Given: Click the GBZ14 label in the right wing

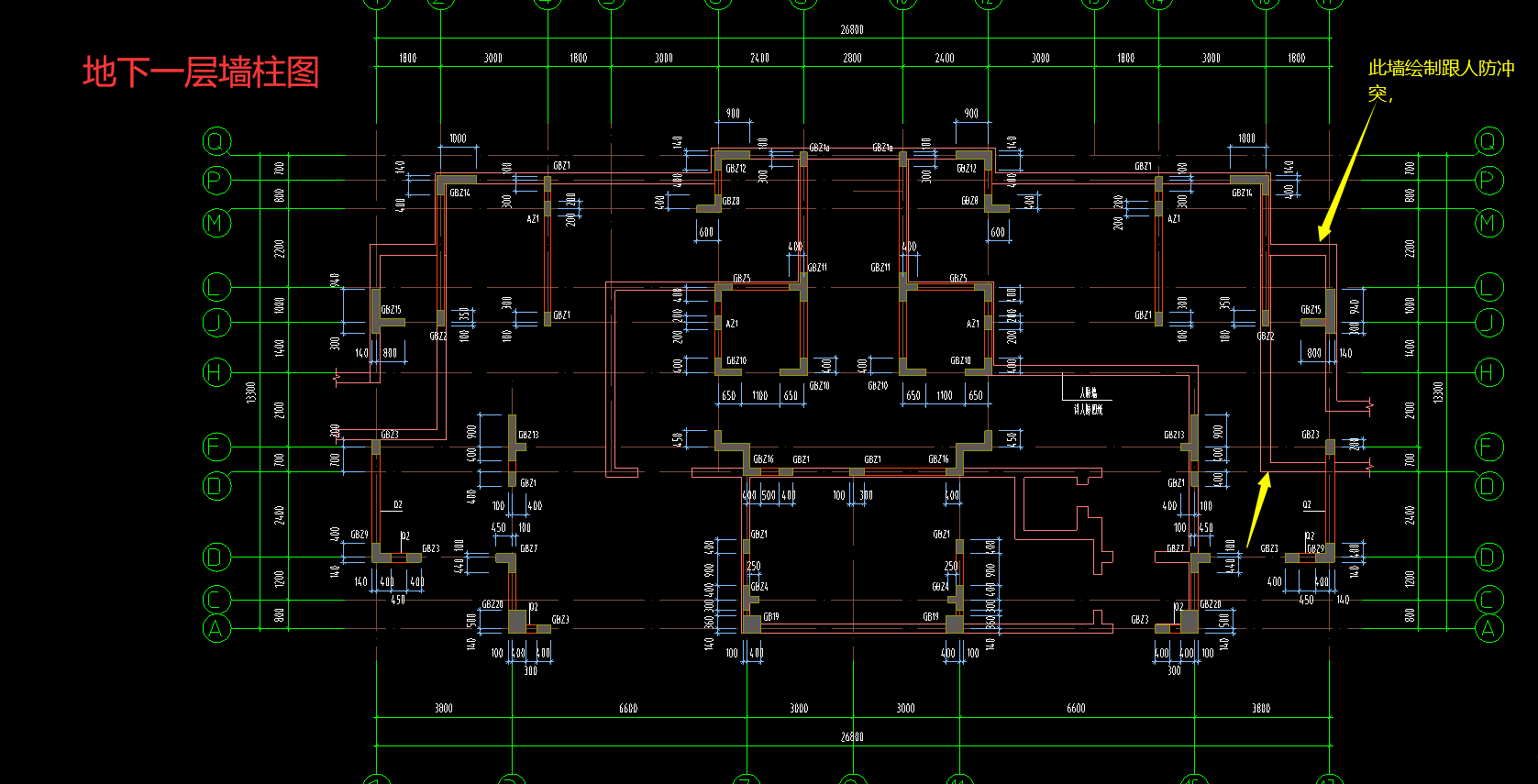Looking at the screenshot, I should (x=1242, y=193).
